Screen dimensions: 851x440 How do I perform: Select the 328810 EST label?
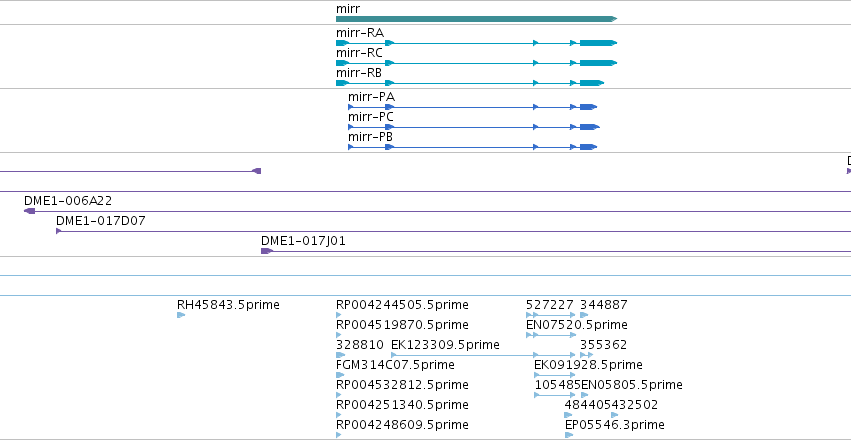click(x=359, y=345)
